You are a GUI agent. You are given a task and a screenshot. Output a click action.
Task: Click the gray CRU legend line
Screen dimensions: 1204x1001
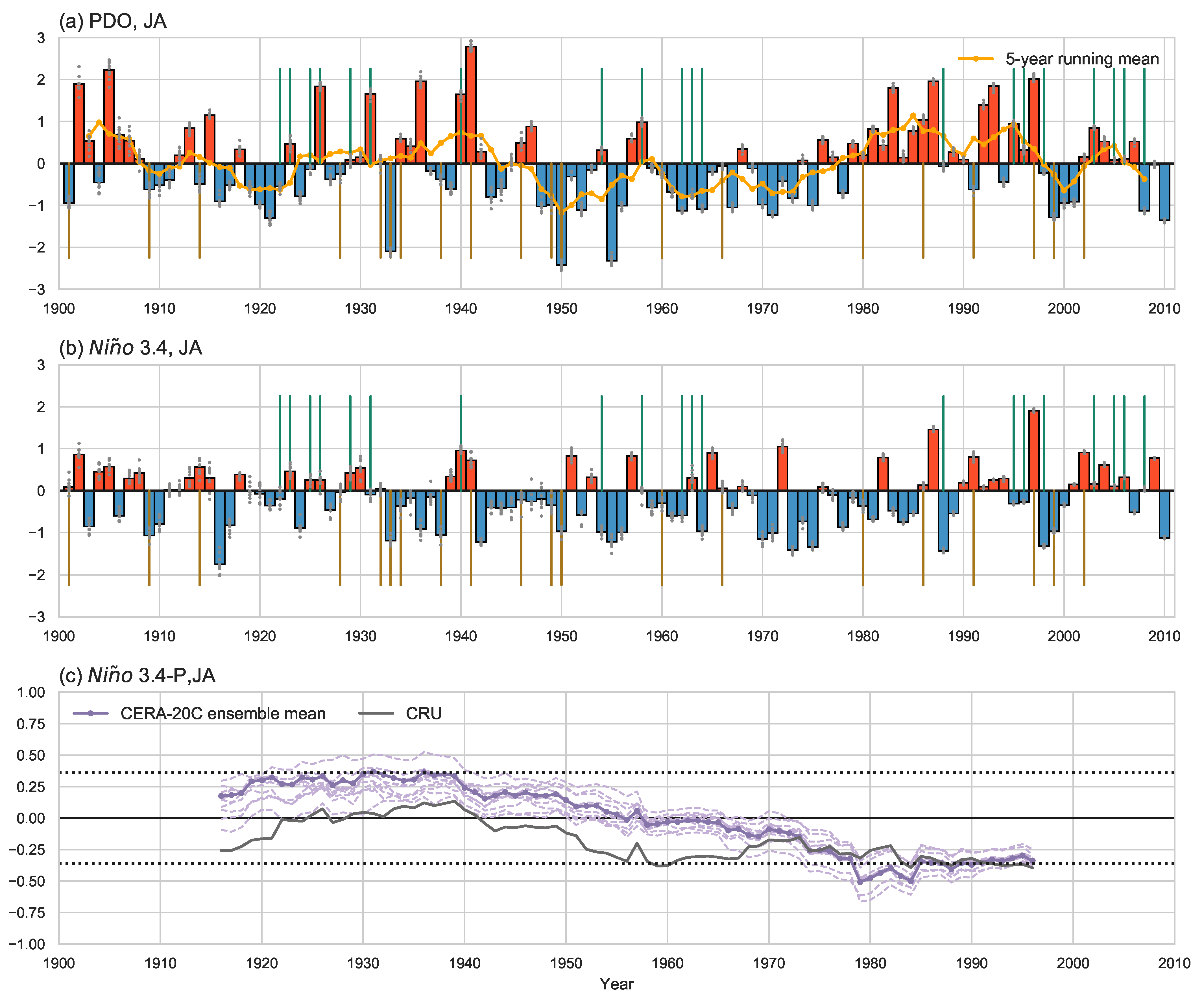(376, 713)
